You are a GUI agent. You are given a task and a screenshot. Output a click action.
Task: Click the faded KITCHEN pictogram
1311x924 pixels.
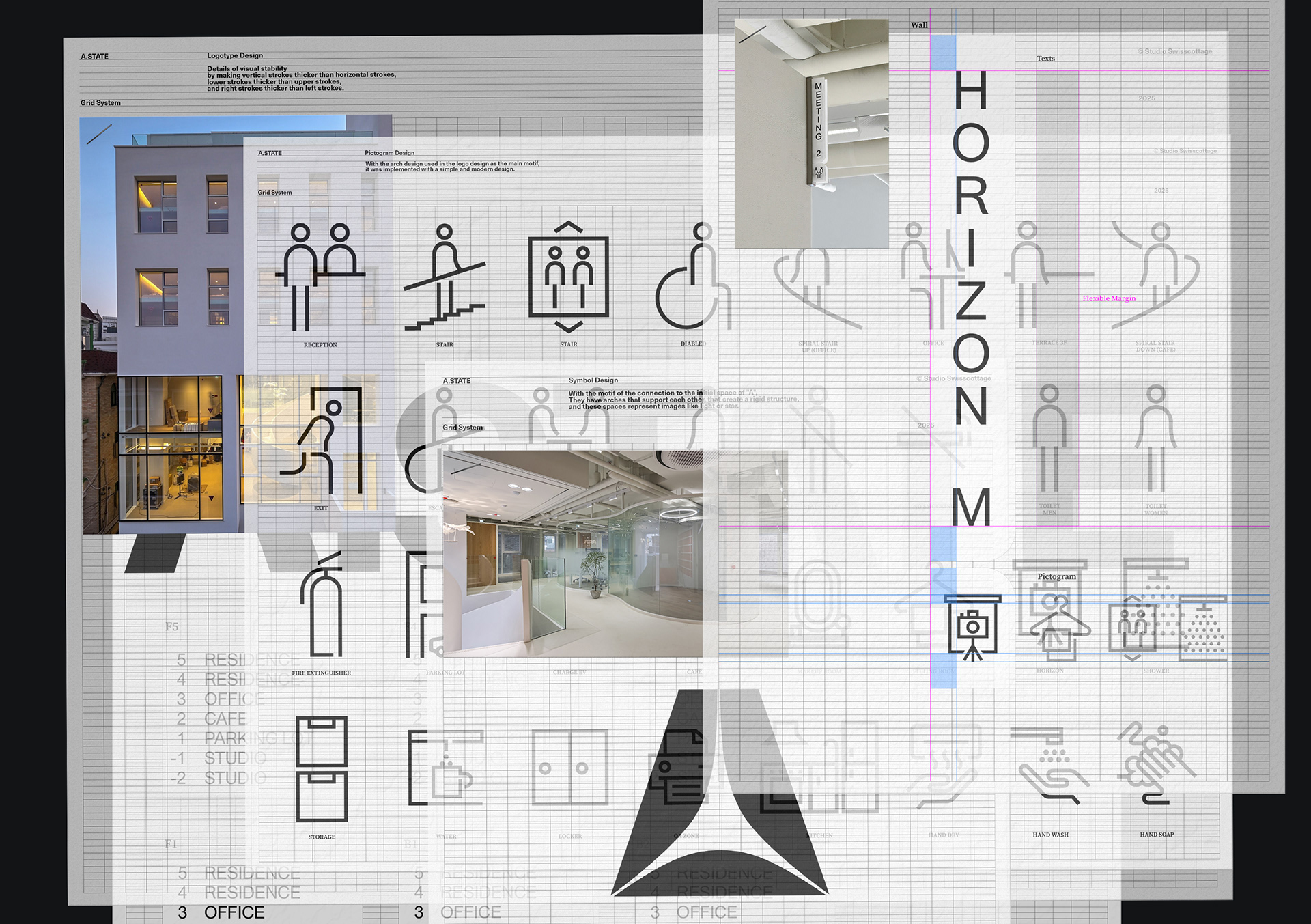click(x=819, y=768)
